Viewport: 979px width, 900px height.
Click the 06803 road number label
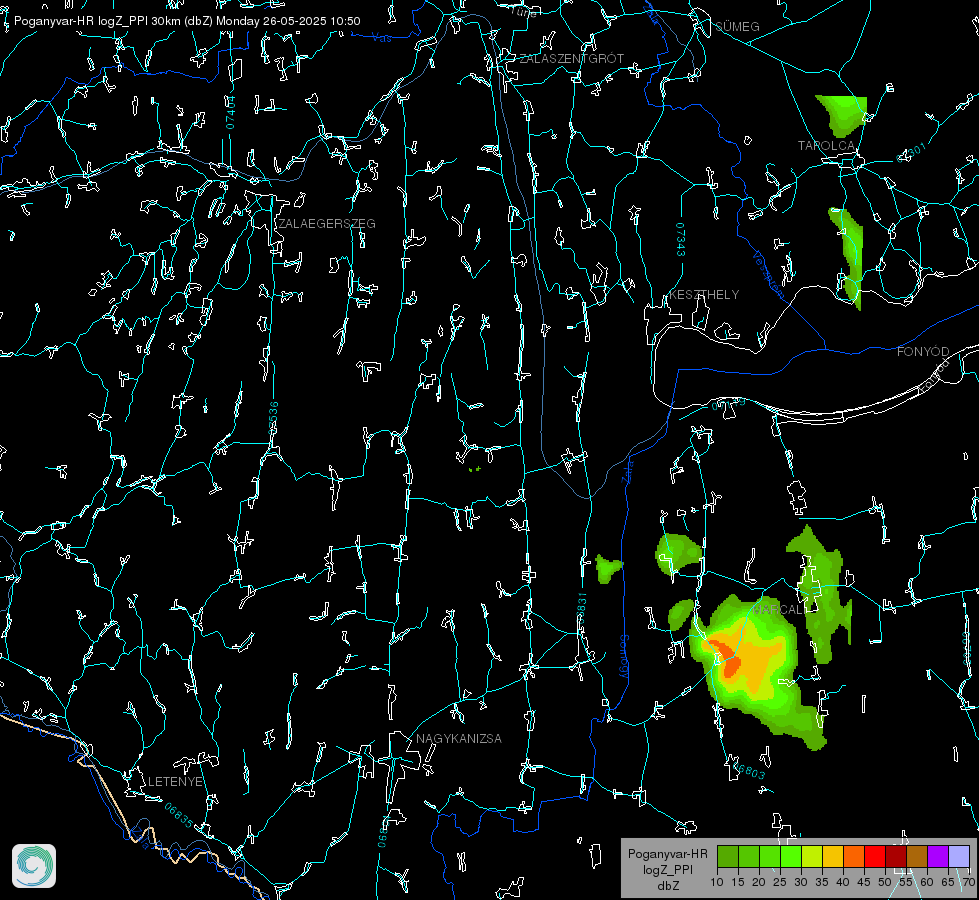749,771
